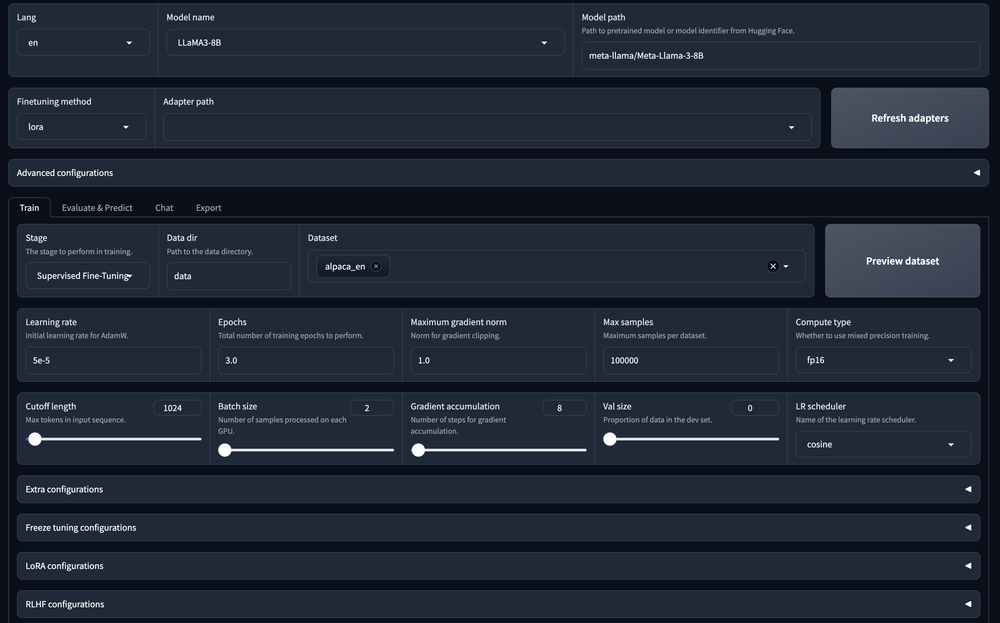Image resolution: width=1000 pixels, height=623 pixels.
Task: Expand Freeze tuning configurations section
Action: click(498, 527)
